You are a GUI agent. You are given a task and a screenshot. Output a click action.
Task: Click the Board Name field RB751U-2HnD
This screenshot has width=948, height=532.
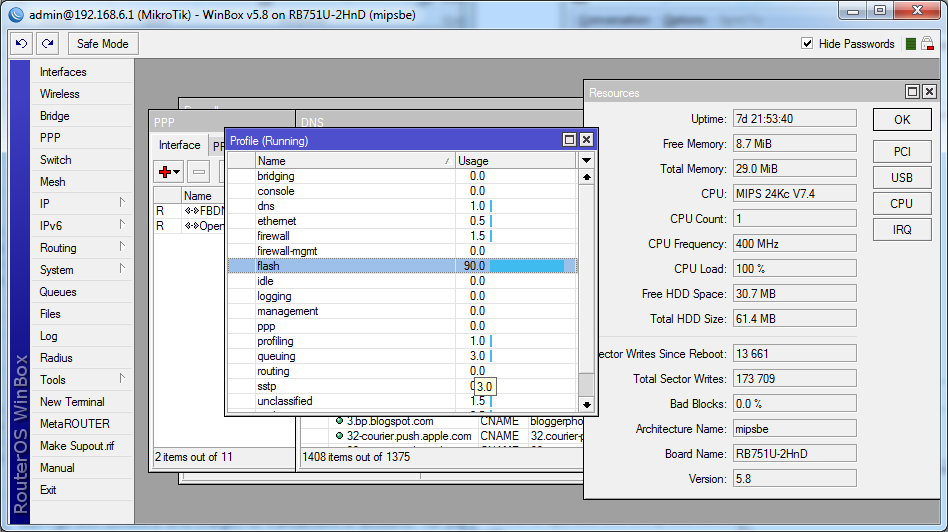click(x=794, y=453)
